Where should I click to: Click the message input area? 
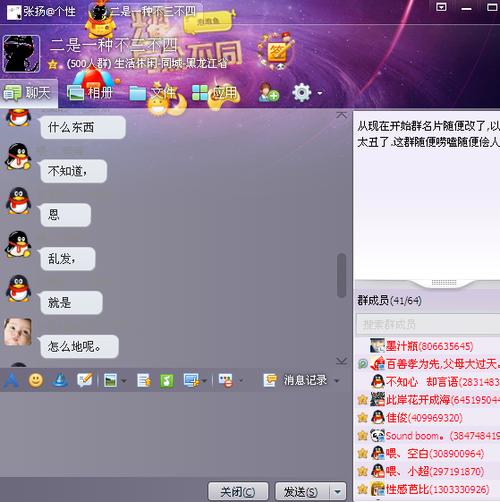click(x=173, y=435)
